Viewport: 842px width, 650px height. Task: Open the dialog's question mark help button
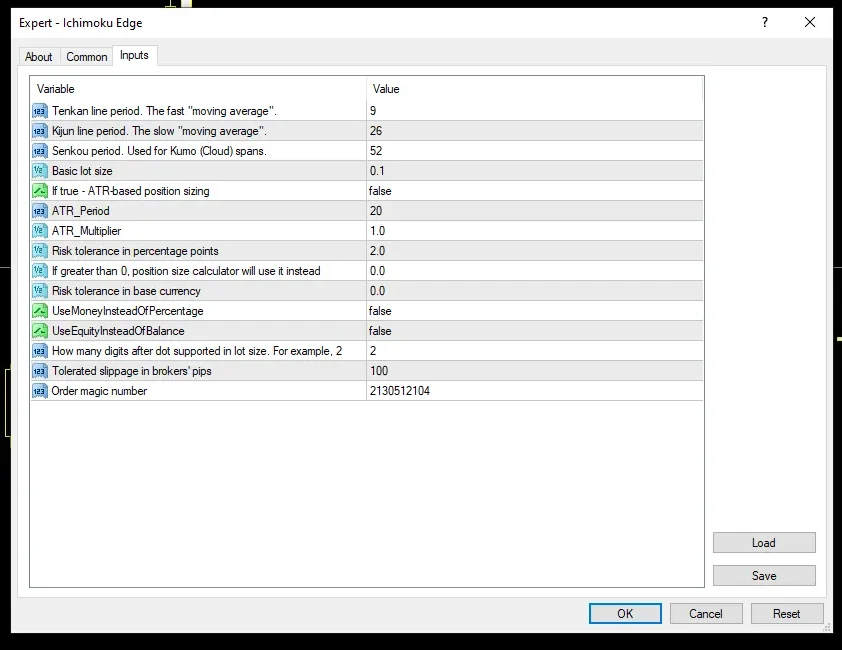pyautogui.click(x=765, y=22)
